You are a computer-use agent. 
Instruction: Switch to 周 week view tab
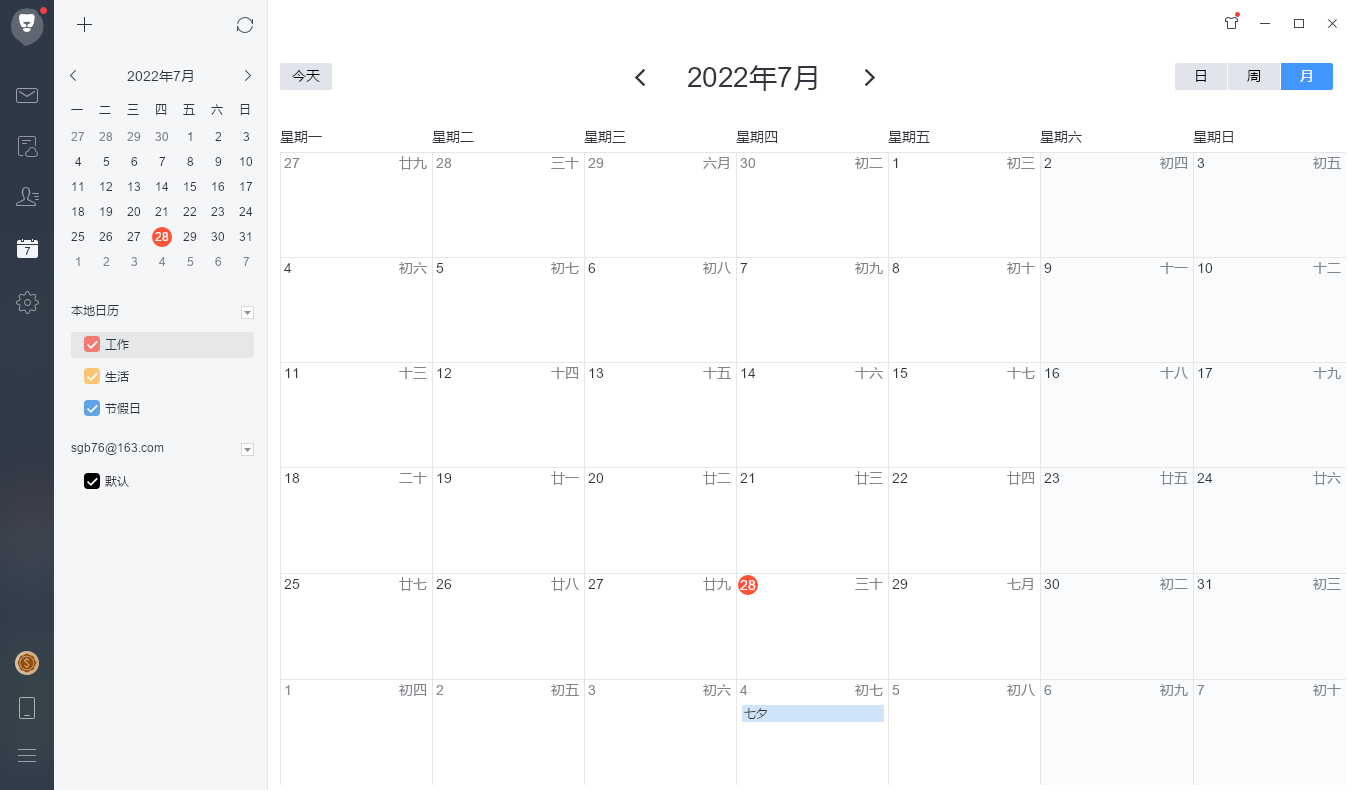[1253, 77]
